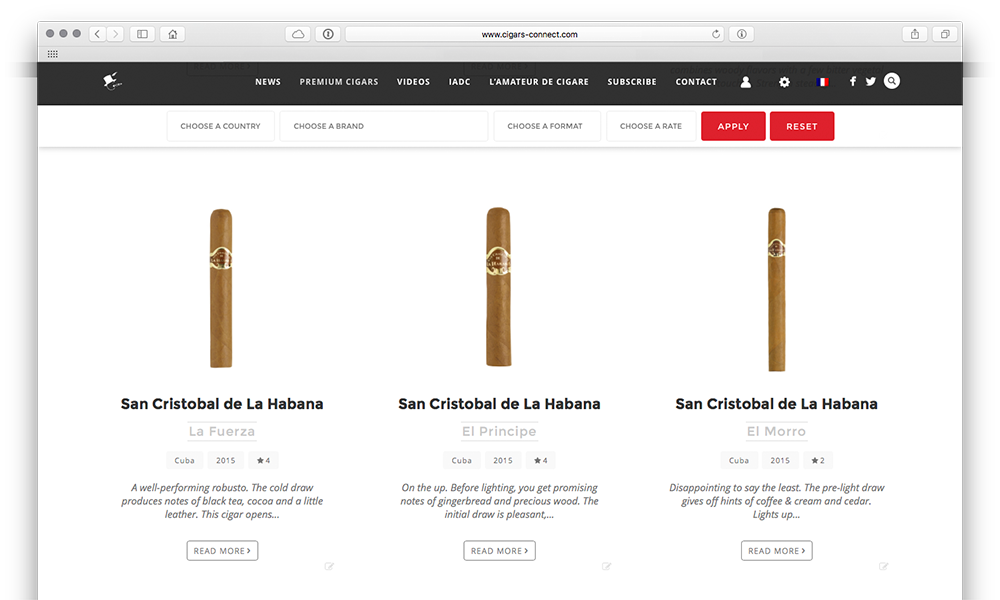This screenshot has width=1000, height=600.
Task: Click the red Reset button
Action: pyautogui.click(x=802, y=126)
